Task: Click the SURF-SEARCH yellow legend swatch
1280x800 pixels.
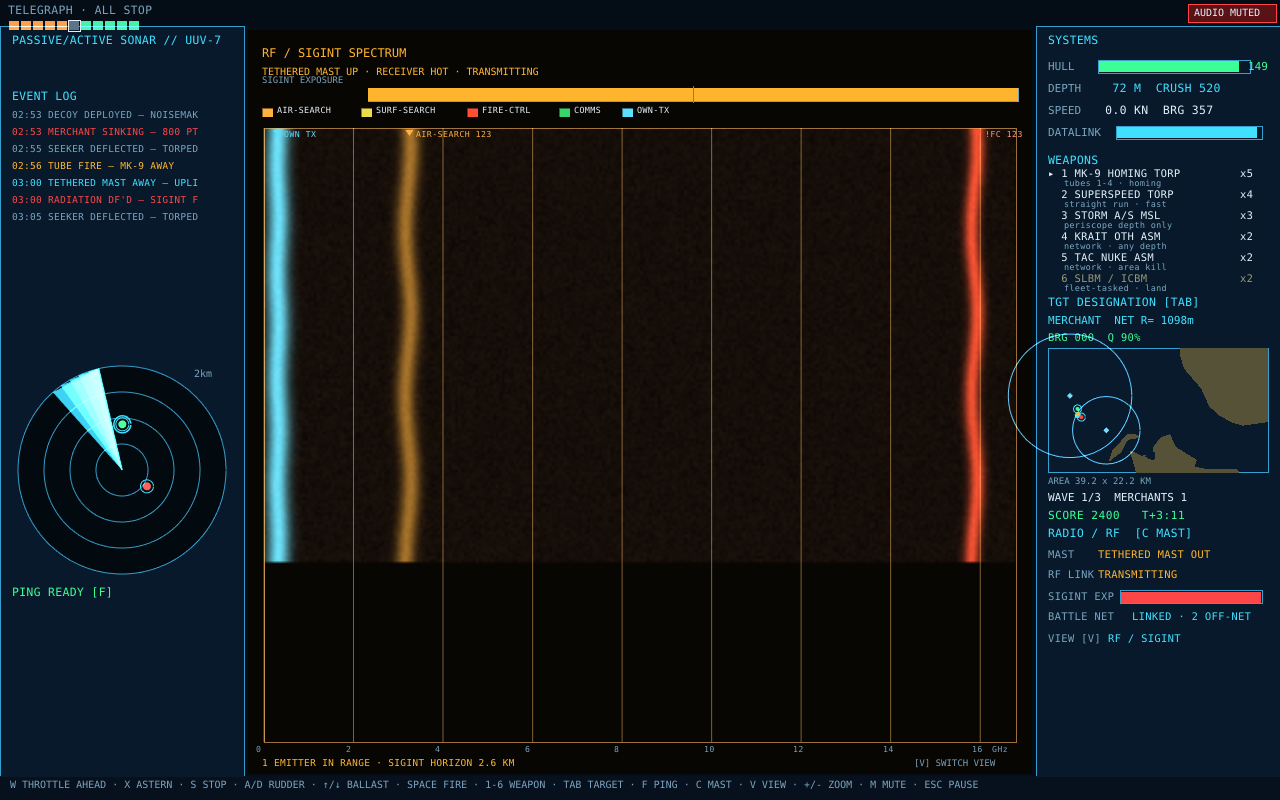Action: coord(366,113)
